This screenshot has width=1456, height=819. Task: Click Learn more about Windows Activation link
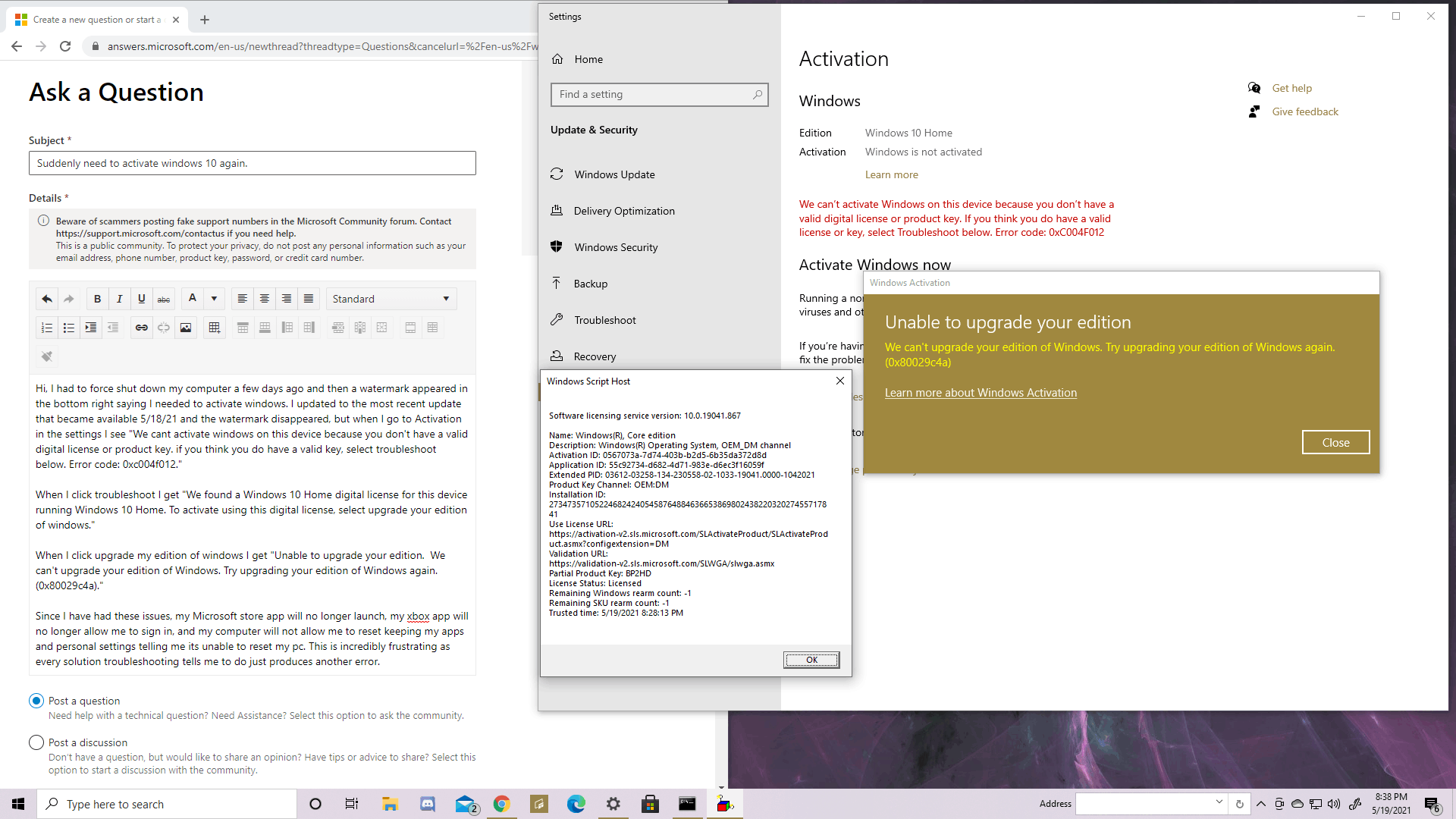point(981,393)
